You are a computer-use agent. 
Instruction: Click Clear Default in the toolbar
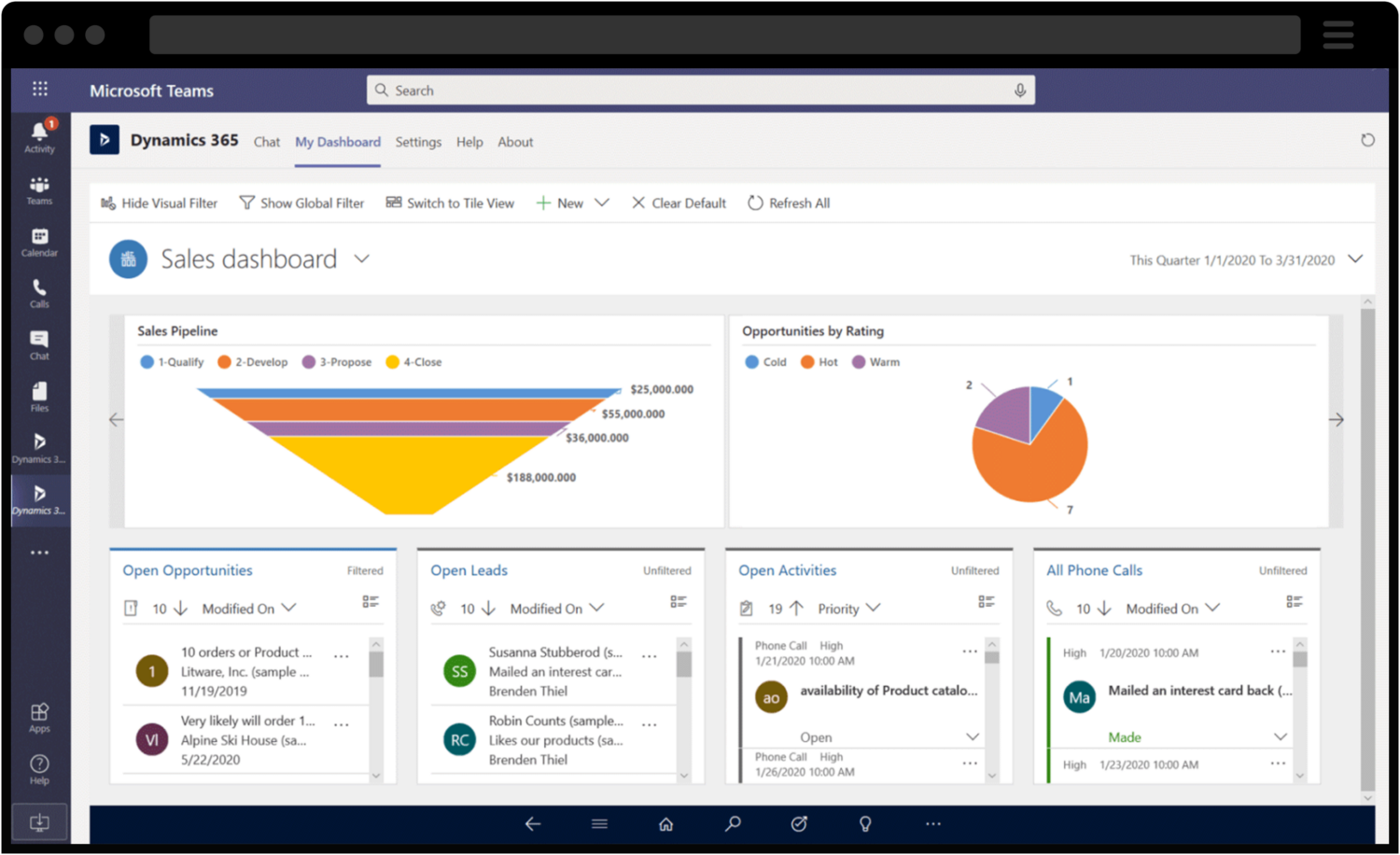[679, 203]
